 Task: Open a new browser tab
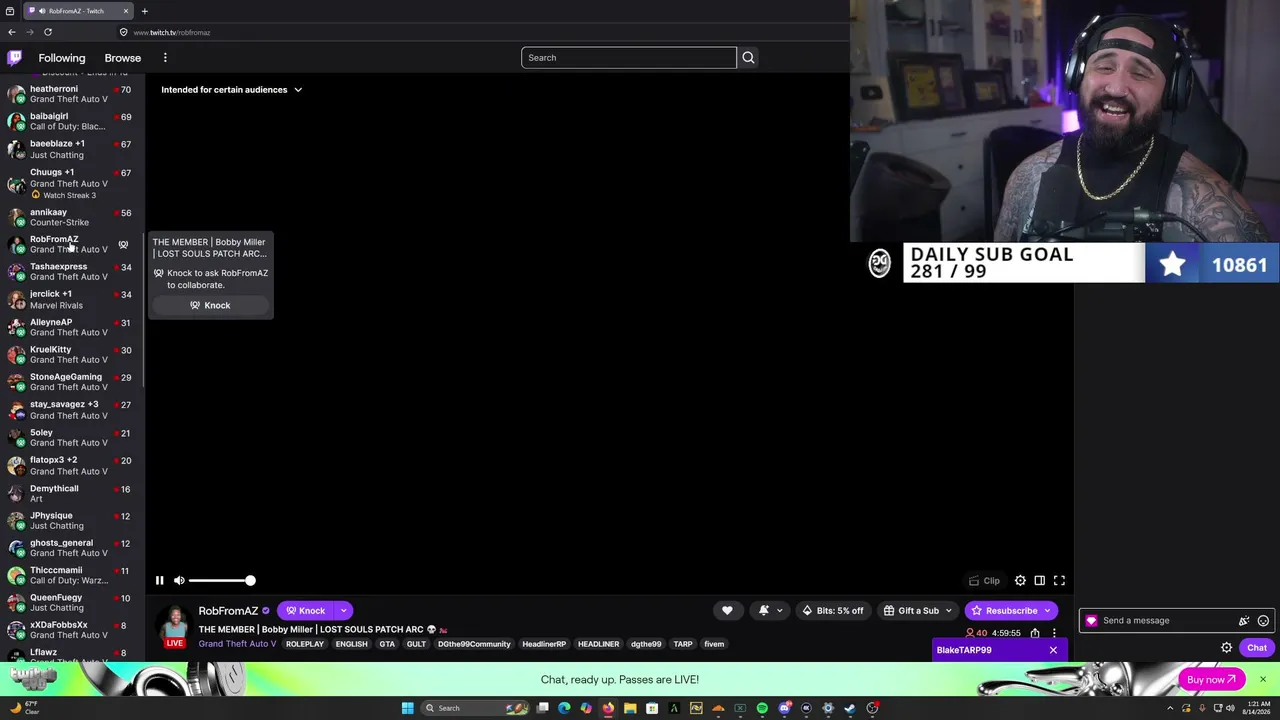[x=144, y=11]
